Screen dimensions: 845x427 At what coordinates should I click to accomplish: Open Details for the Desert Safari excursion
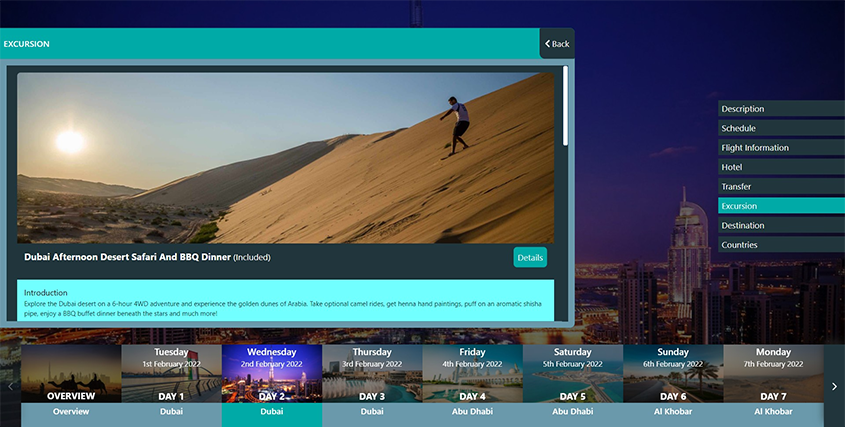[530, 258]
